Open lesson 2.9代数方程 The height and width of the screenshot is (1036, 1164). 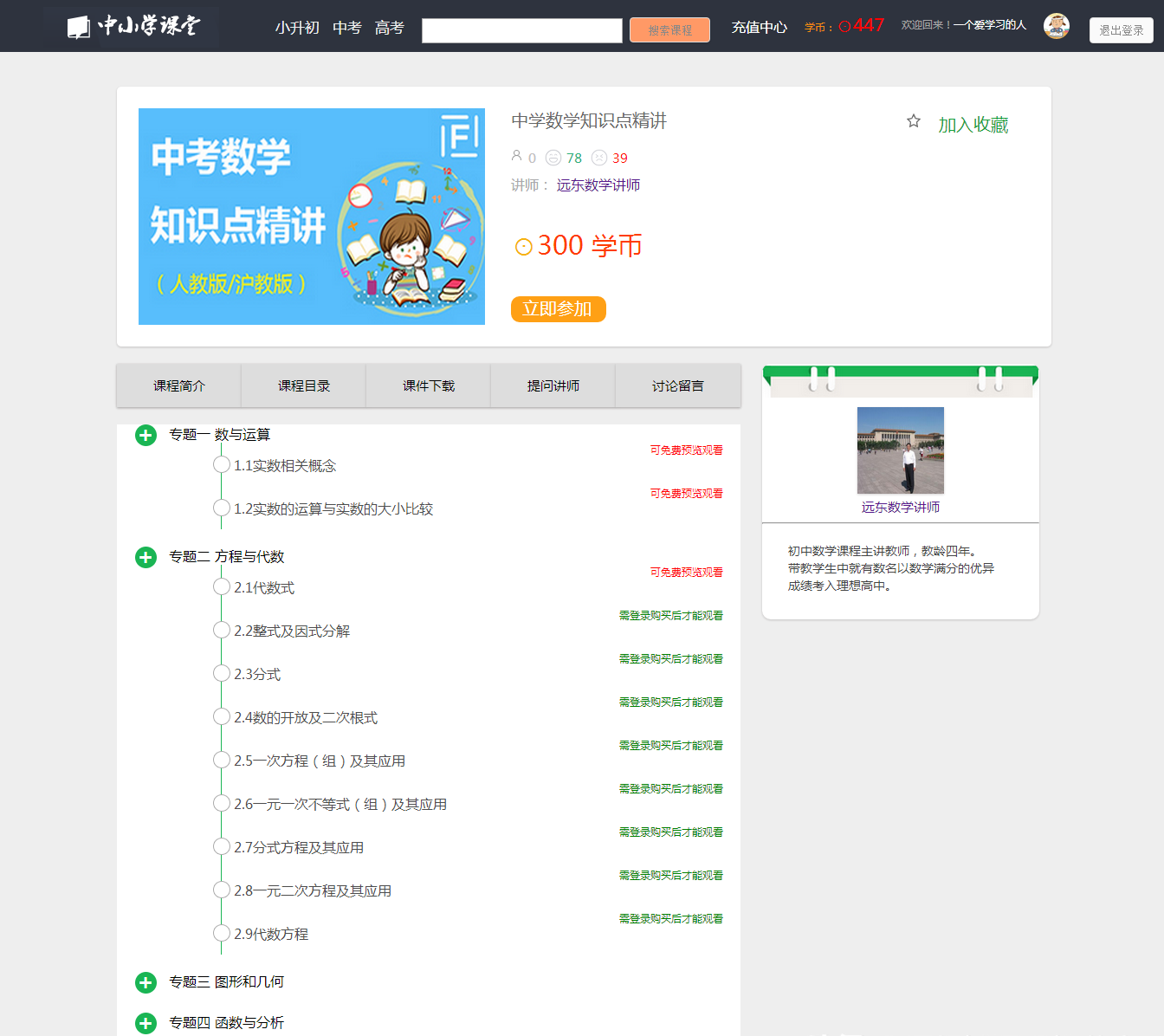pyautogui.click(x=271, y=934)
